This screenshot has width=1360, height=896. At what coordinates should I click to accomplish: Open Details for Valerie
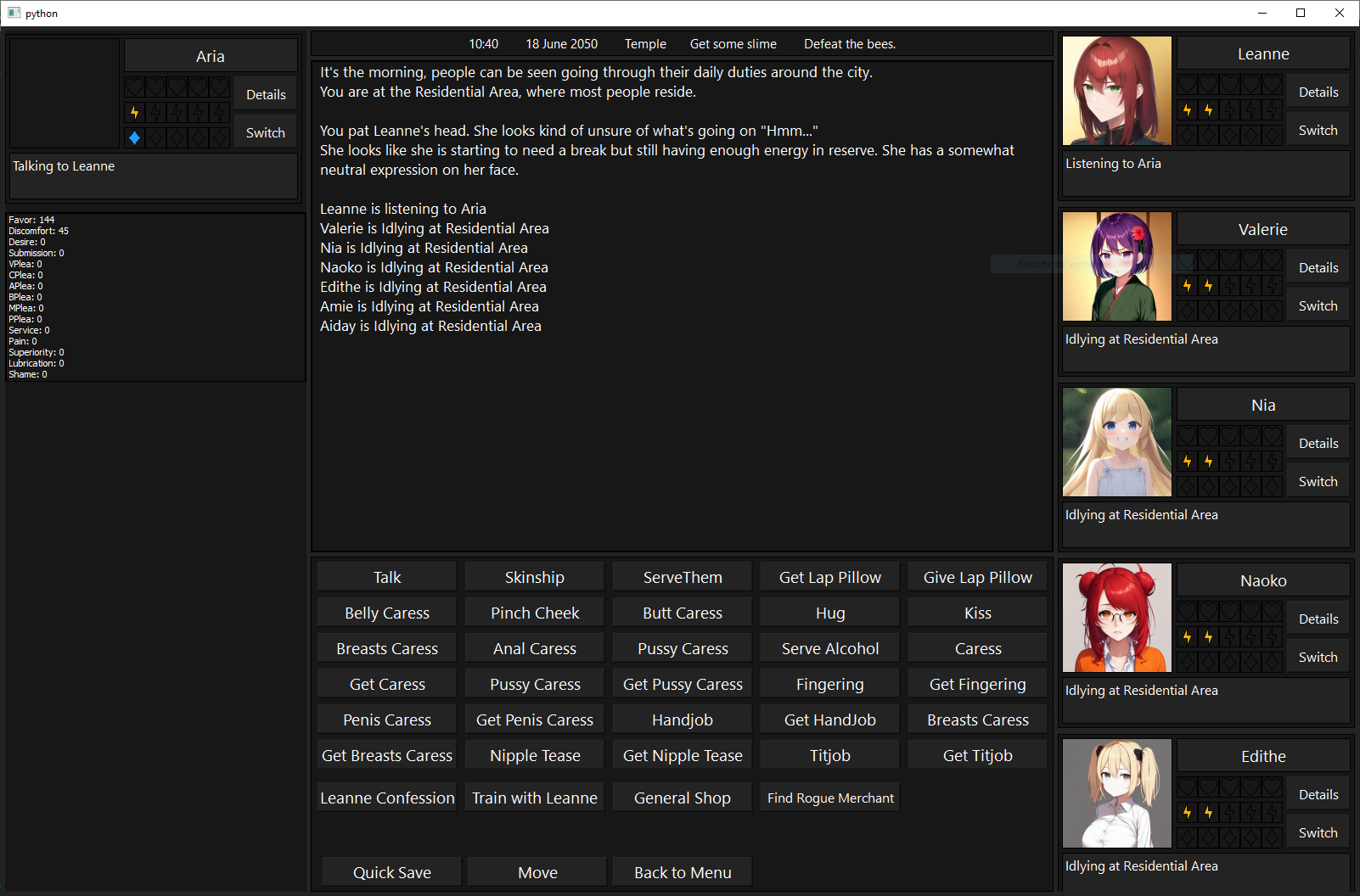(1318, 268)
